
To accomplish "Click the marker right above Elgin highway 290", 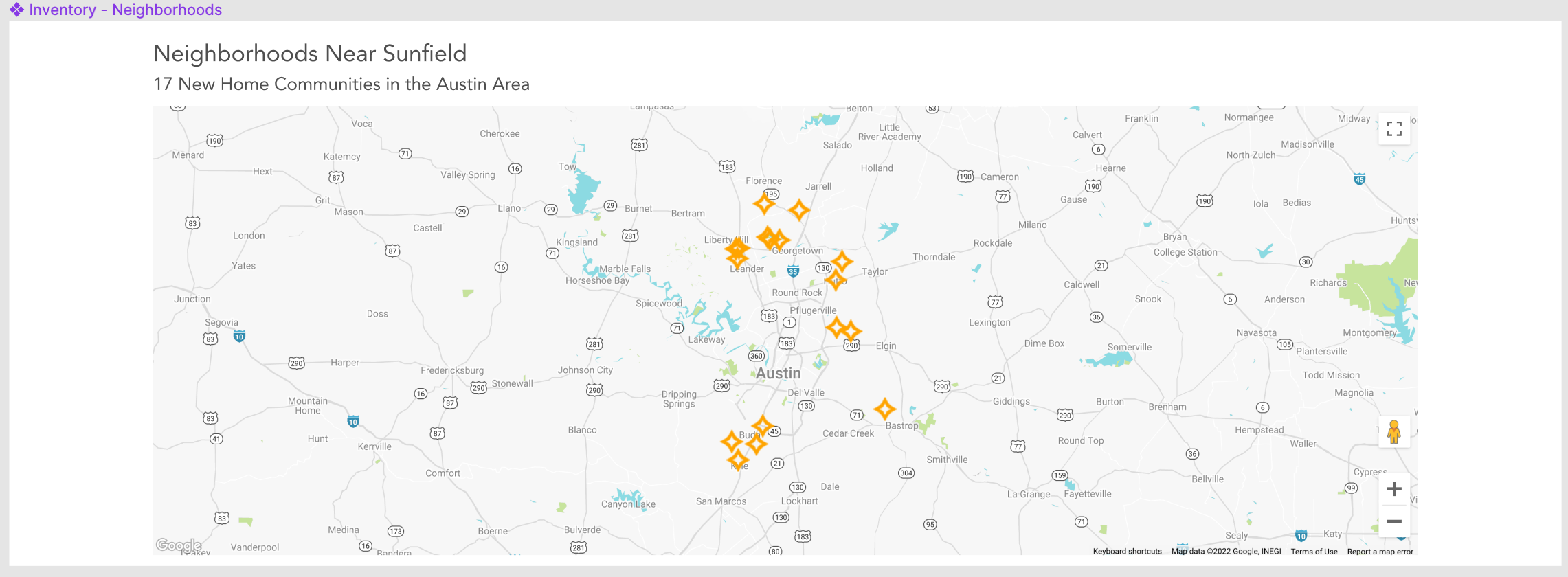I will coord(851,331).
